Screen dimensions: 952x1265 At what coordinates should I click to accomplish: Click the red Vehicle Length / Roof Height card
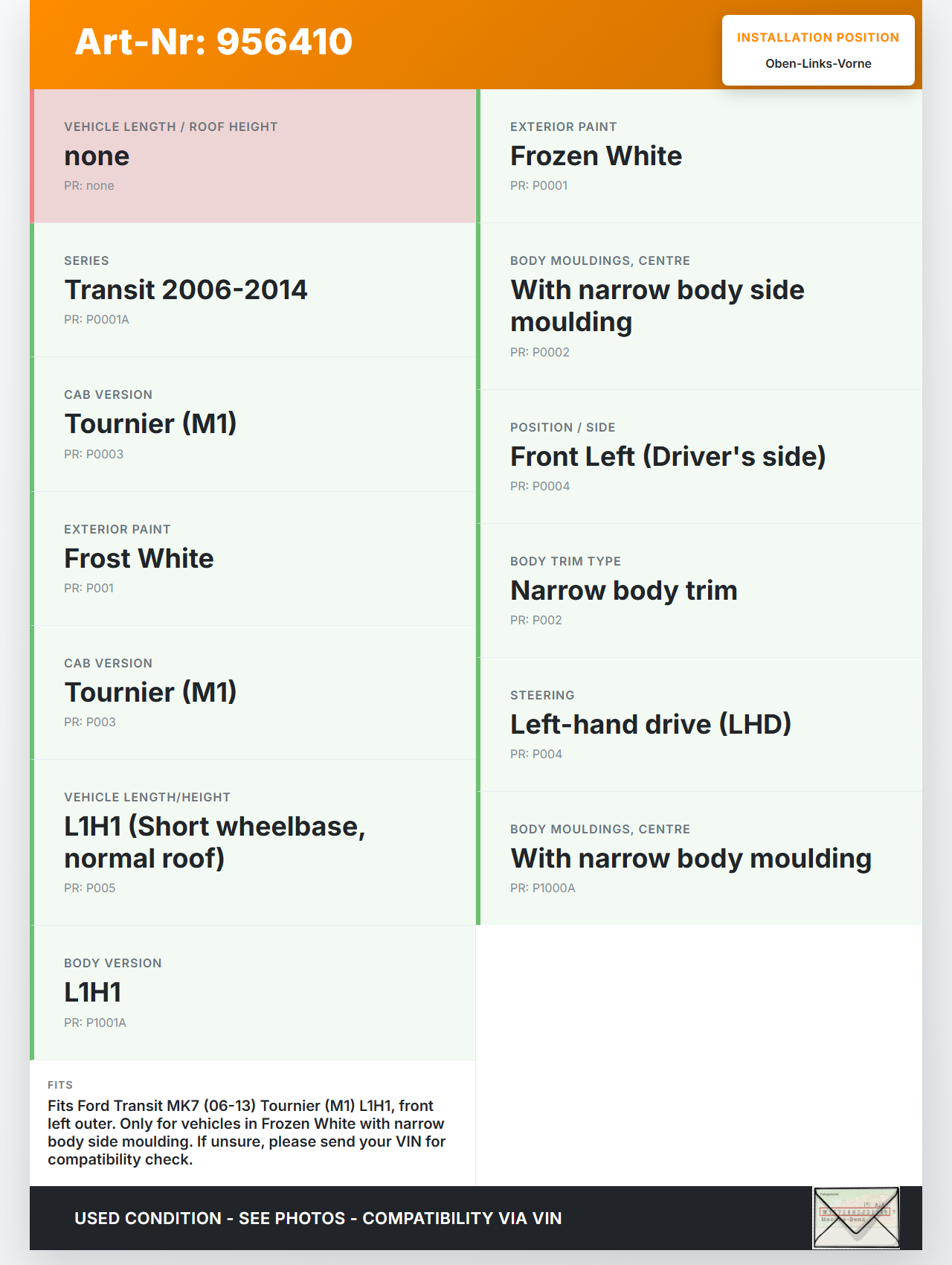[254, 156]
